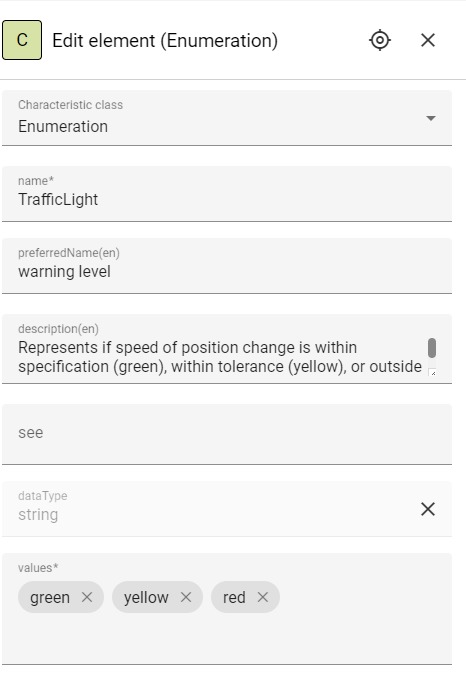Click into the description(en) text area

(x=220, y=357)
